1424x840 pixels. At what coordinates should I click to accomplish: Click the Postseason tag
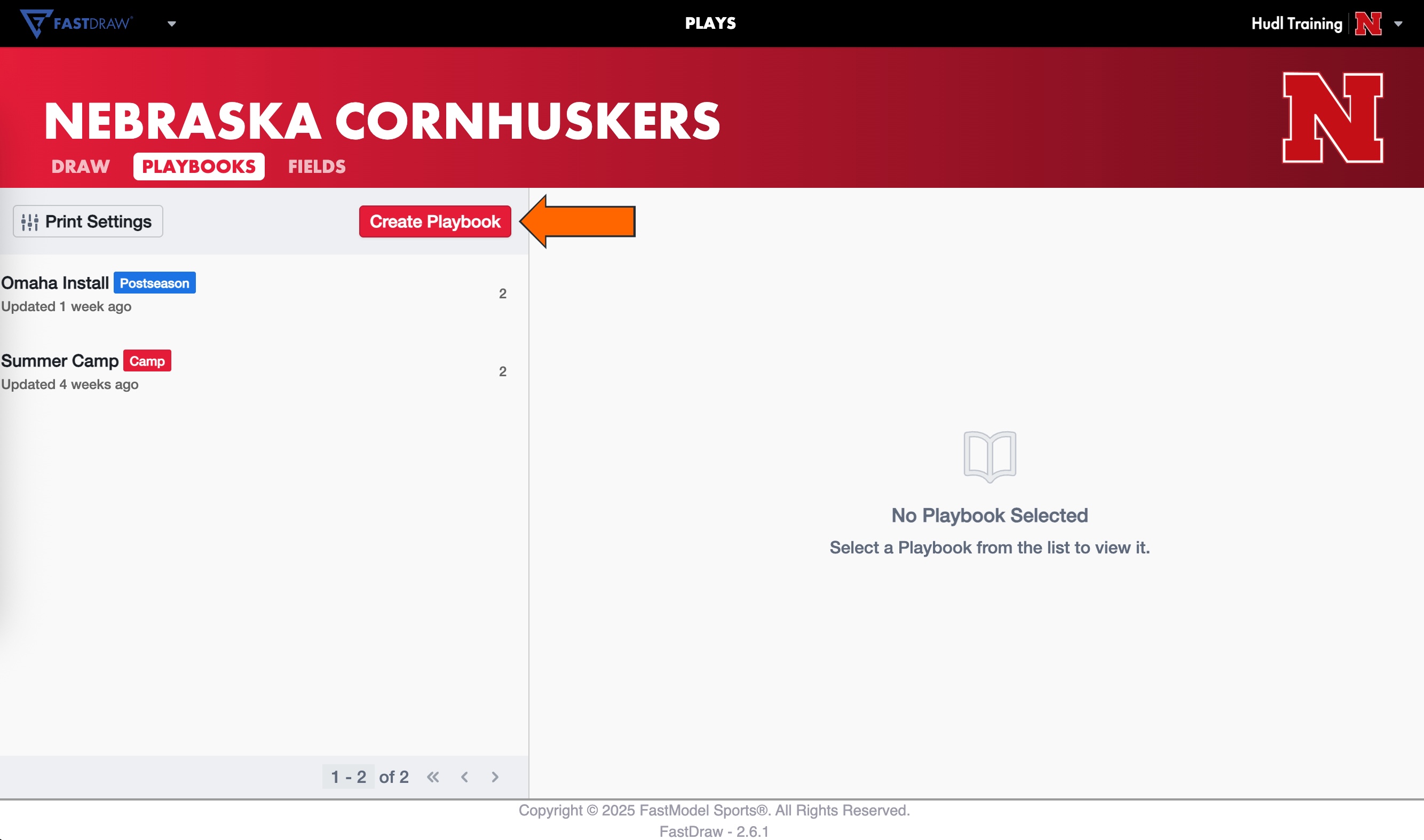pos(154,283)
